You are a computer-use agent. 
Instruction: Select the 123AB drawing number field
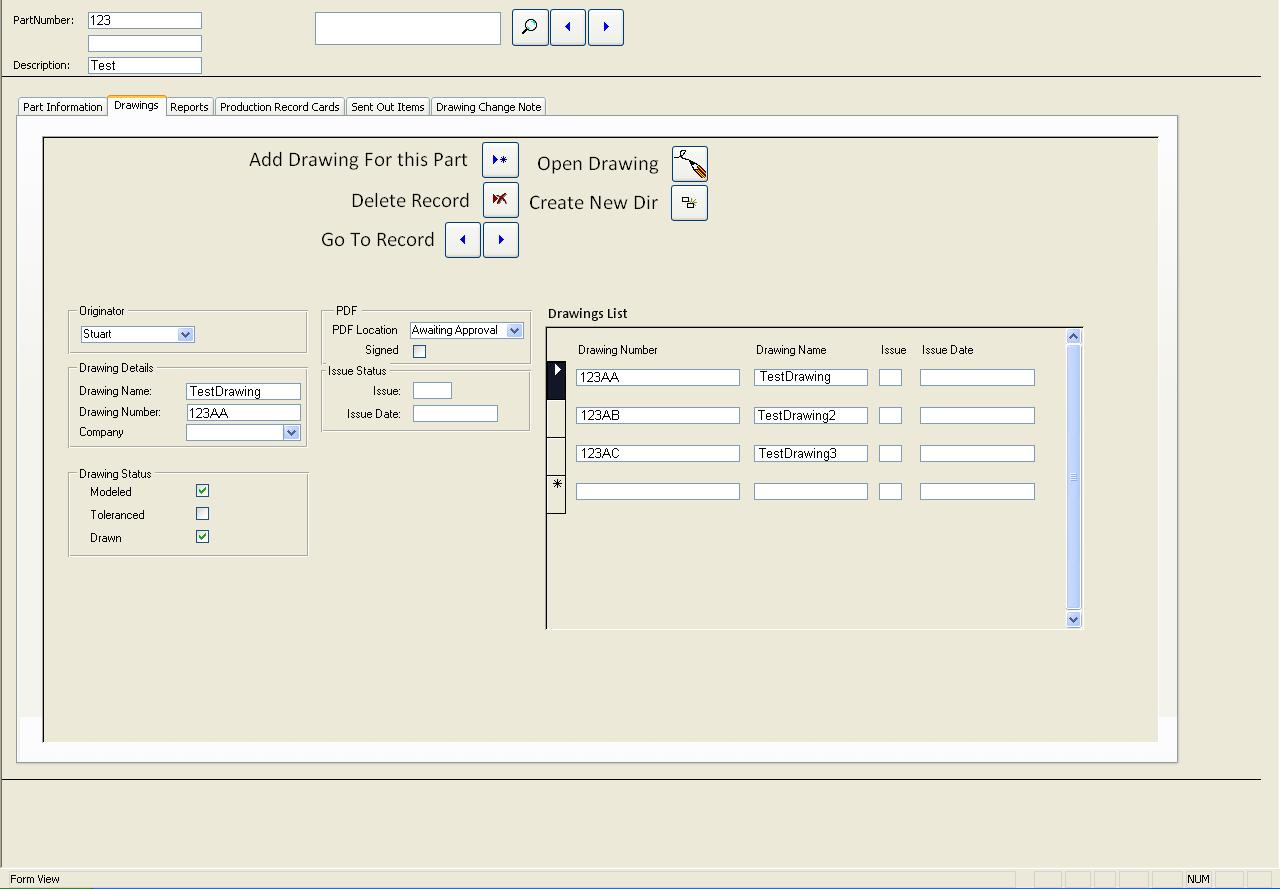click(x=657, y=416)
